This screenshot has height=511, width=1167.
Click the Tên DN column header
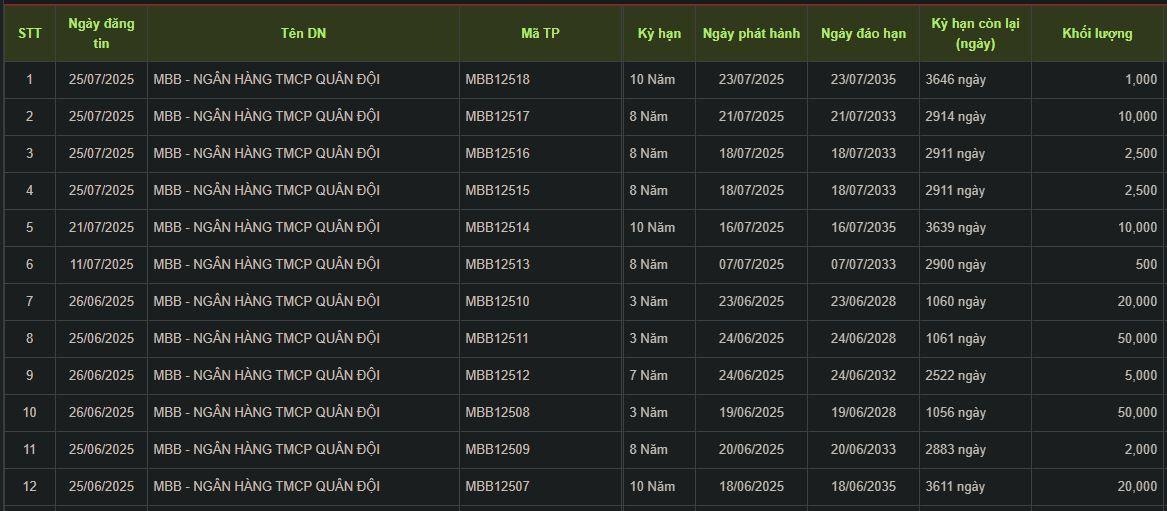pyautogui.click(x=304, y=33)
